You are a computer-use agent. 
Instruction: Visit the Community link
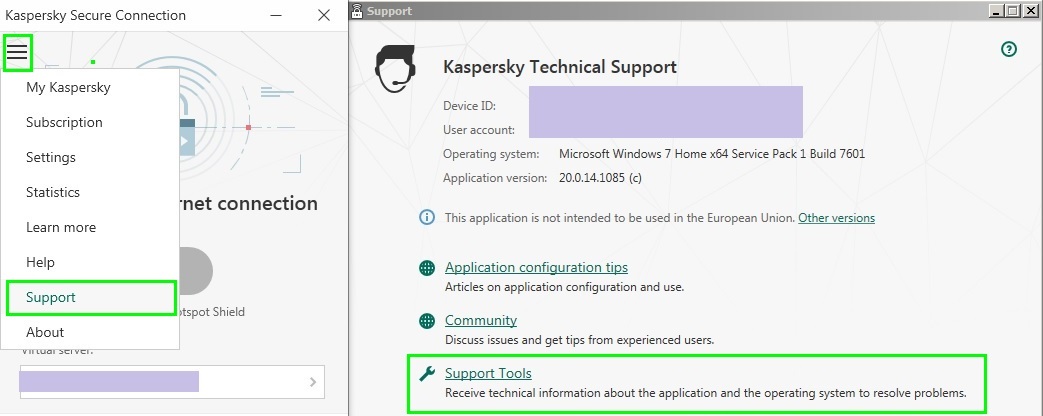tap(481, 320)
